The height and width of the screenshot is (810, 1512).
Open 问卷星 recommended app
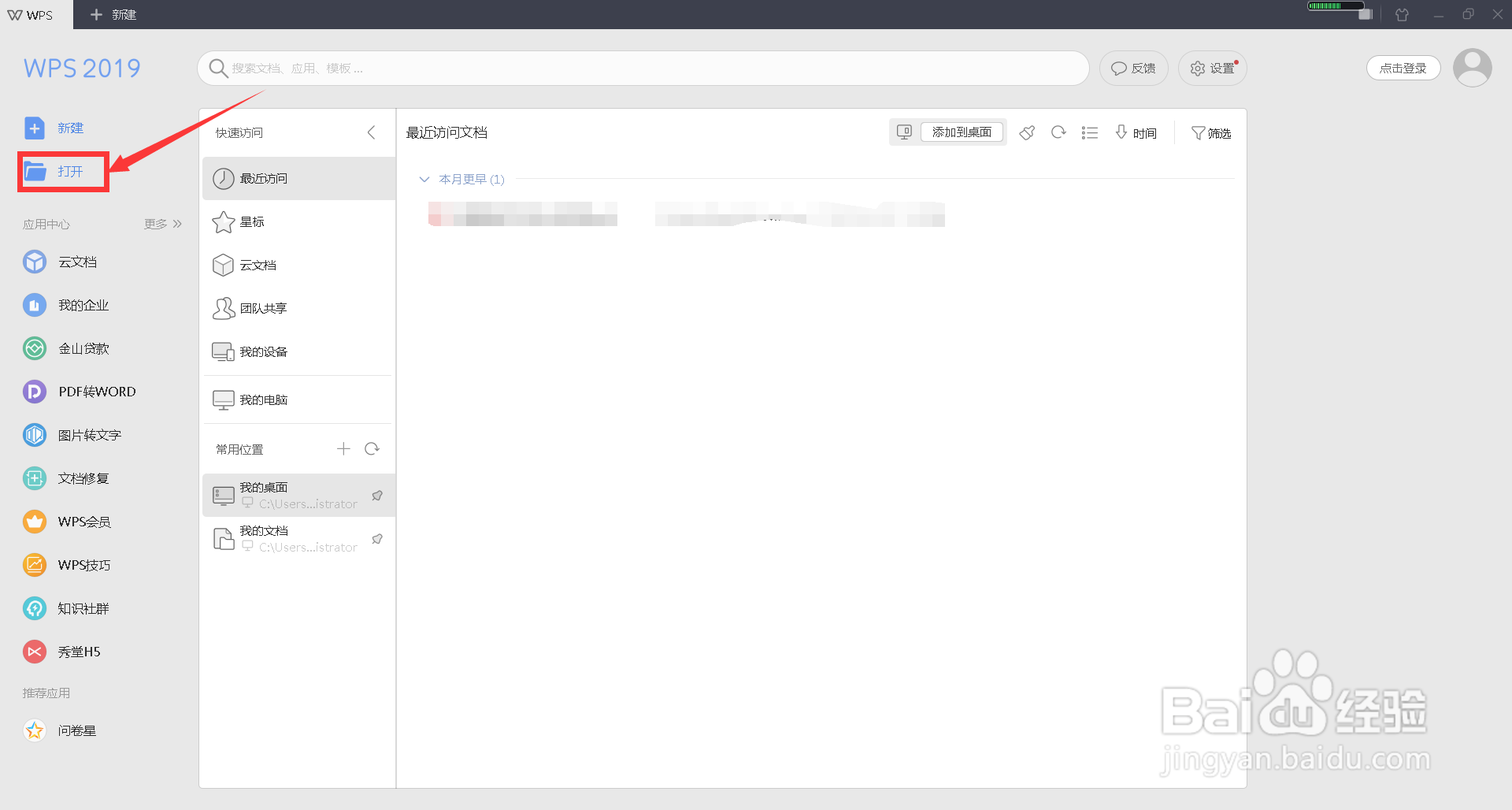tap(60, 730)
